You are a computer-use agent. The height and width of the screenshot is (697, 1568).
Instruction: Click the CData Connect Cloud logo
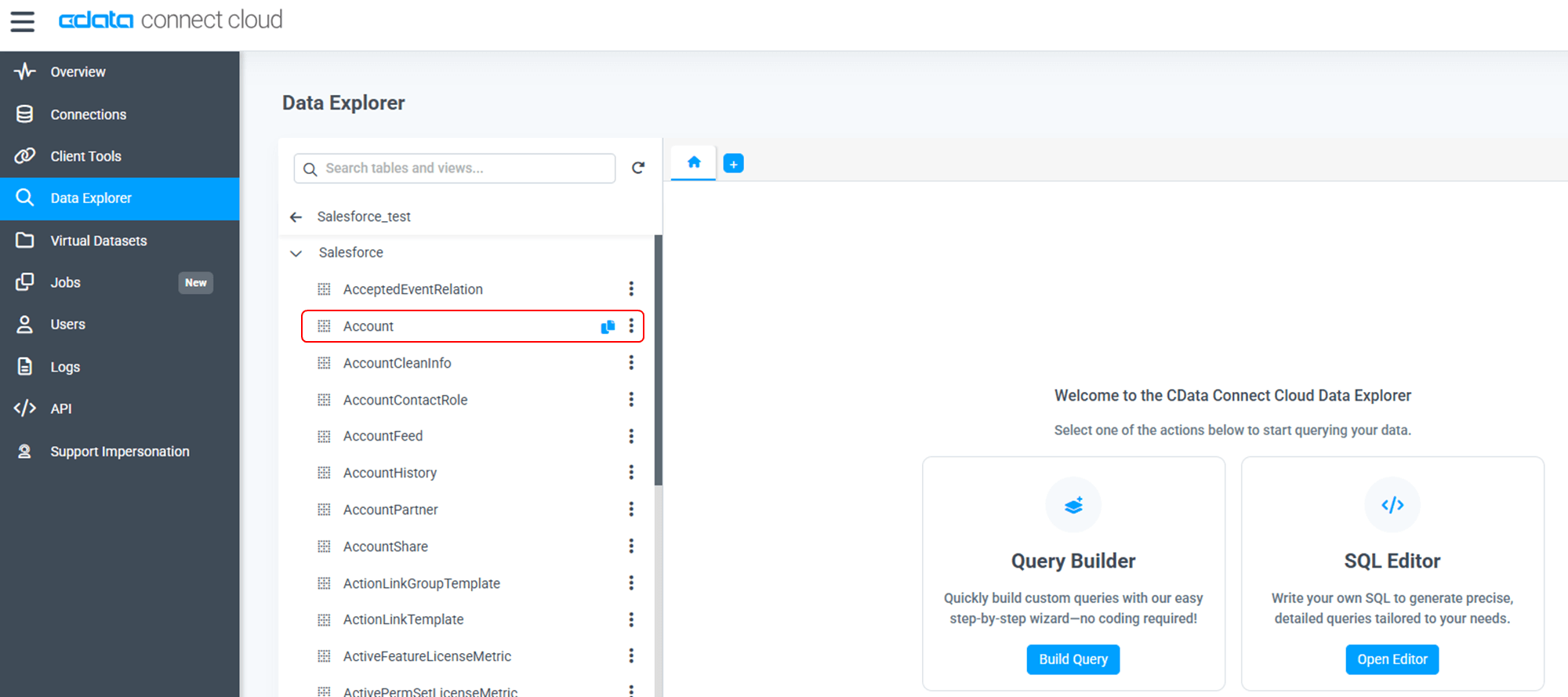[x=171, y=20]
